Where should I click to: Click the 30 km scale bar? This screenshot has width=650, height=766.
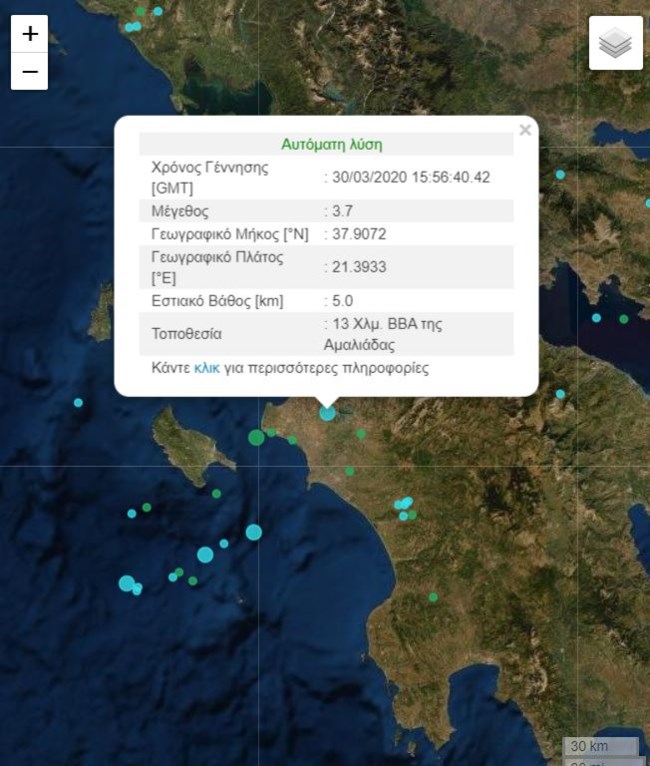coord(600,746)
